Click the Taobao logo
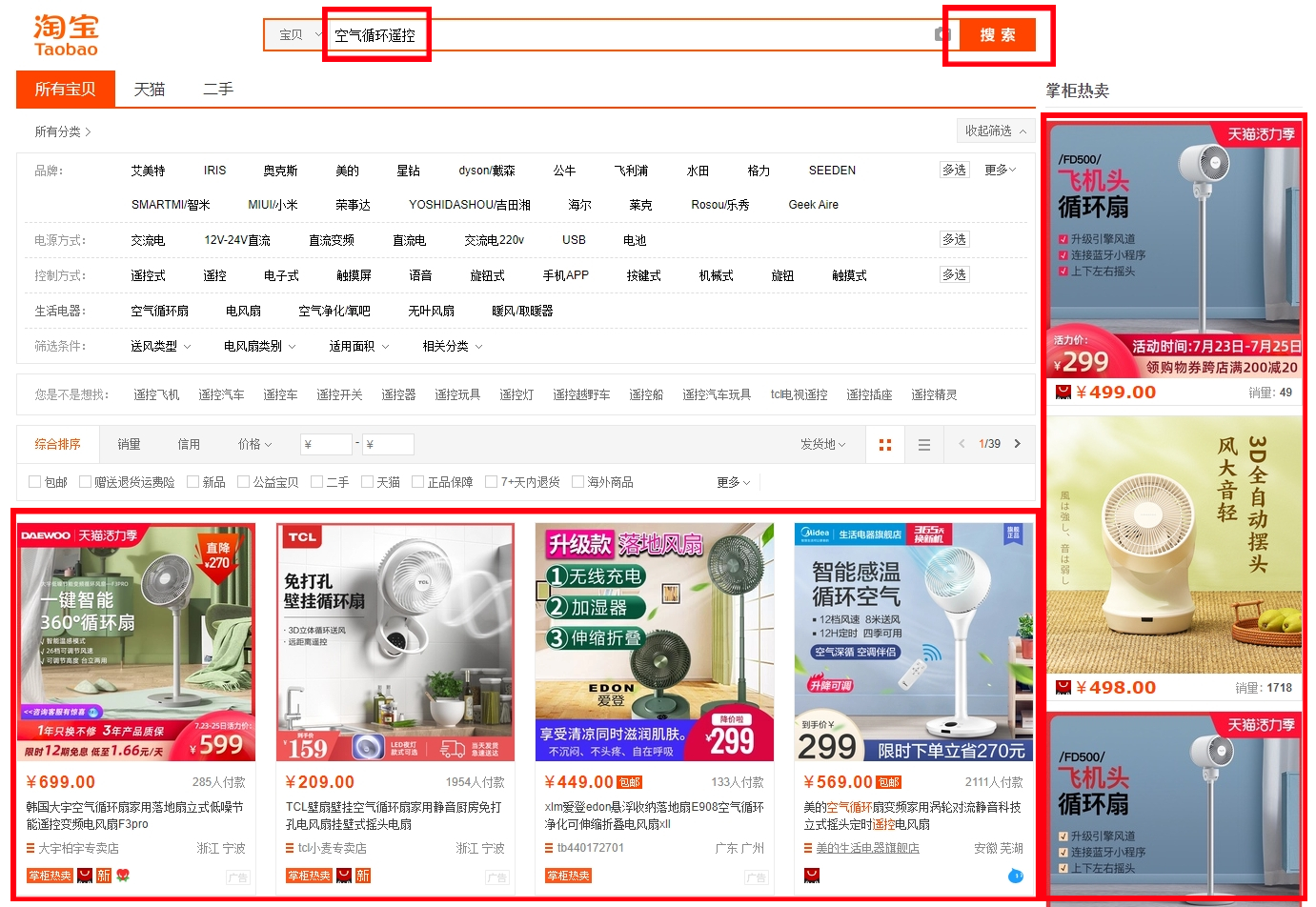This screenshot has height=907, width=1316. pyautogui.click(x=66, y=35)
